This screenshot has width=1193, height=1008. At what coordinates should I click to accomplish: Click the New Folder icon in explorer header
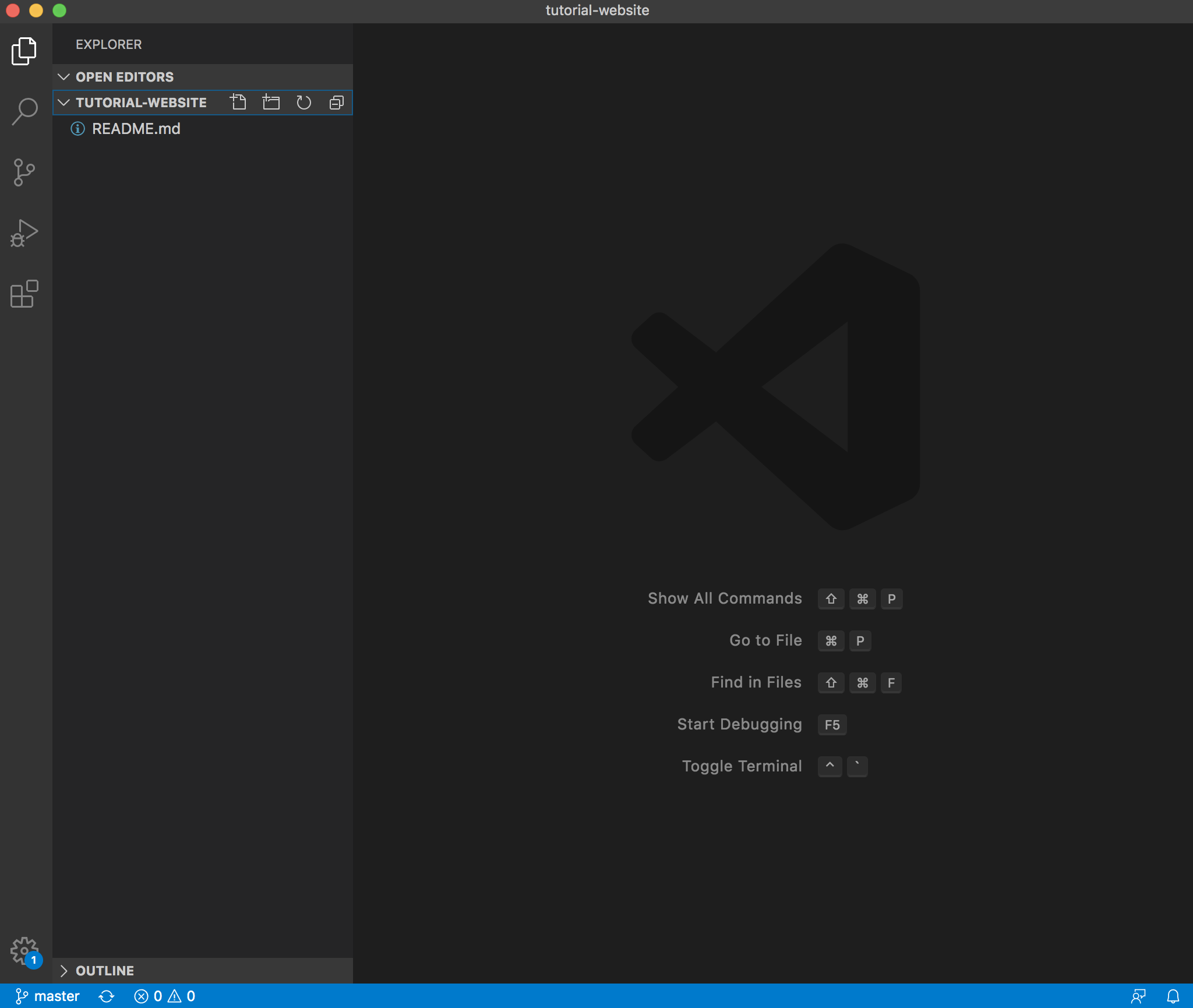271,103
